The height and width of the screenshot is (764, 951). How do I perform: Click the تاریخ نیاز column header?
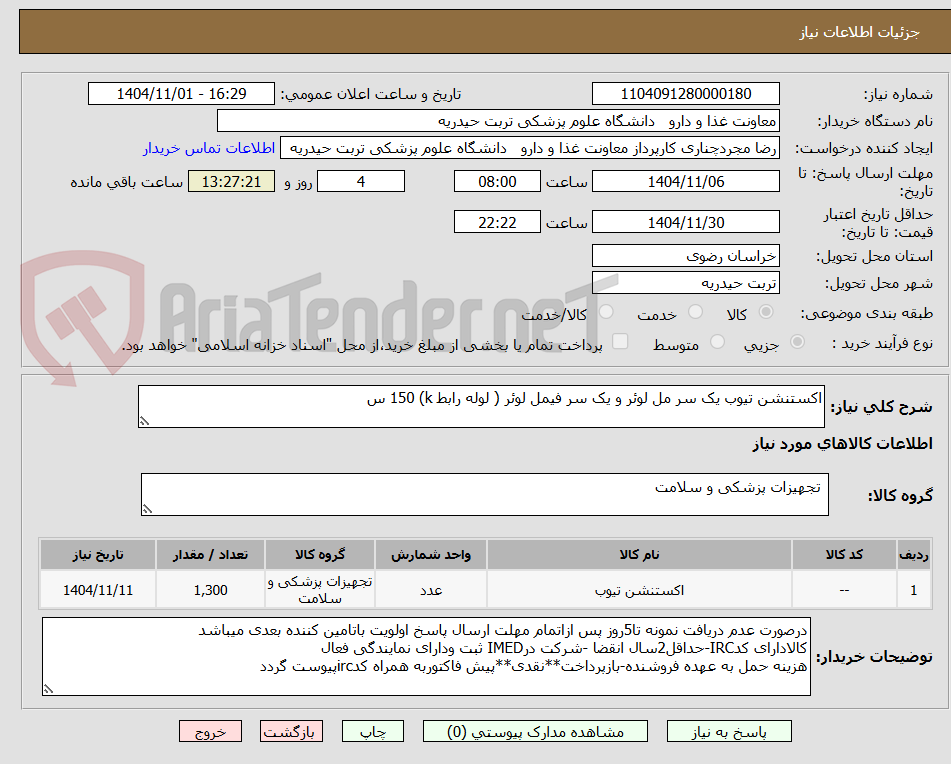98,555
